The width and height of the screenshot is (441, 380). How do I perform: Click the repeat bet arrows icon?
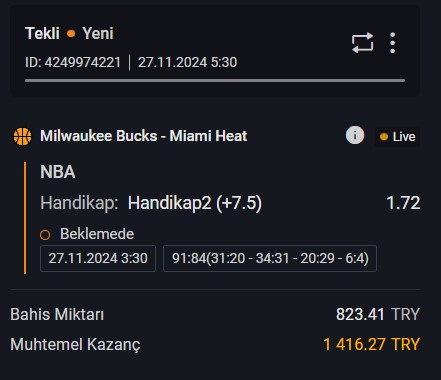pos(362,43)
